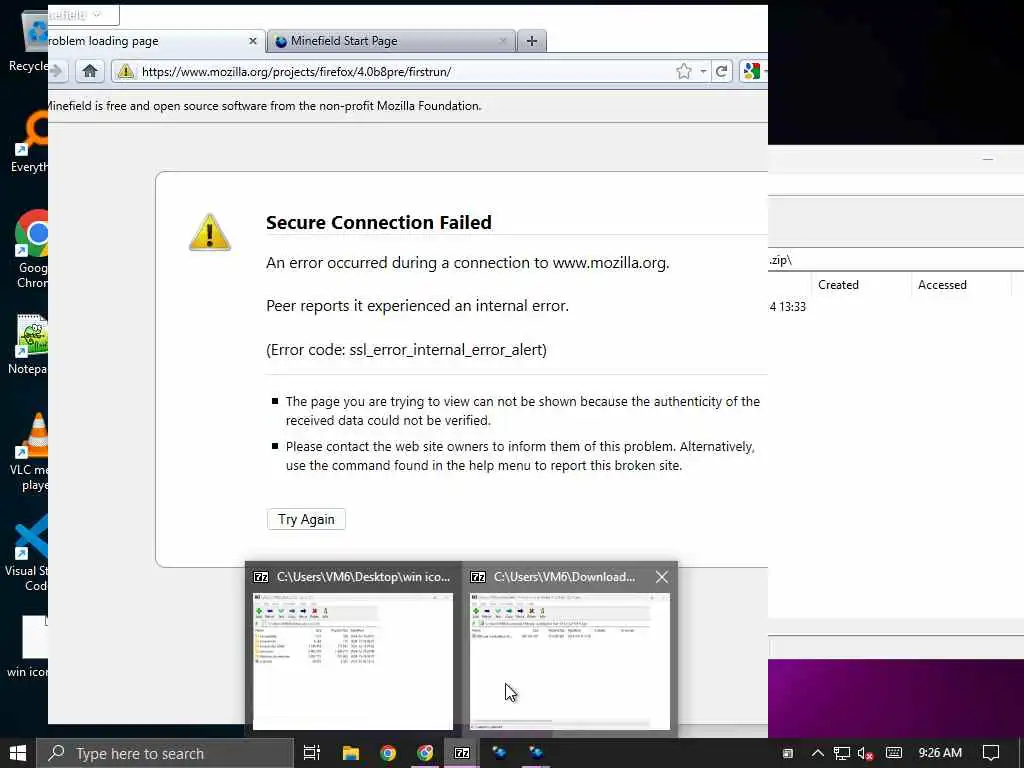
Task: Show hidden system tray icons
Action: tap(818, 753)
